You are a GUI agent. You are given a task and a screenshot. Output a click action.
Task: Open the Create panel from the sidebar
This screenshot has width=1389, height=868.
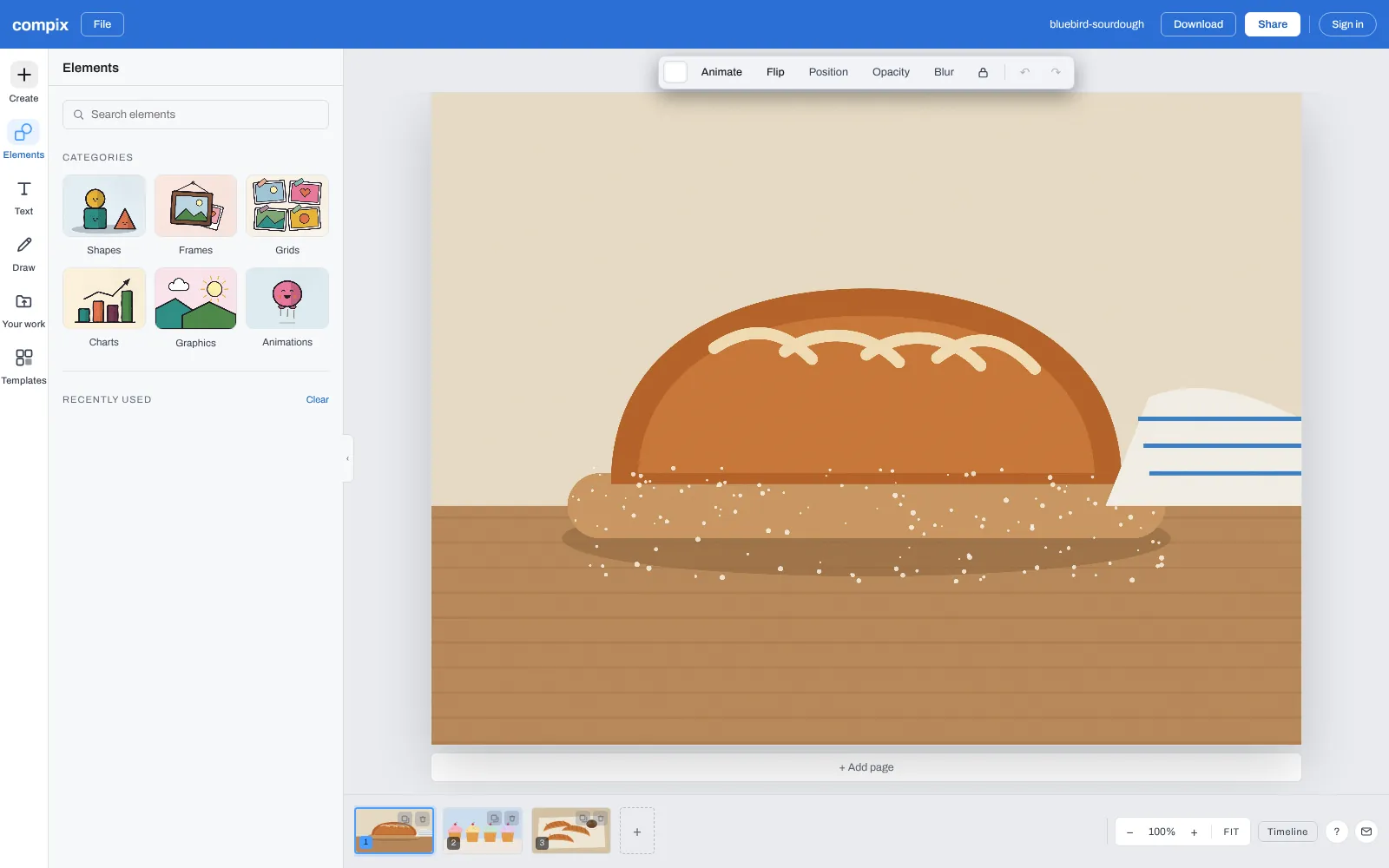click(23, 83)
